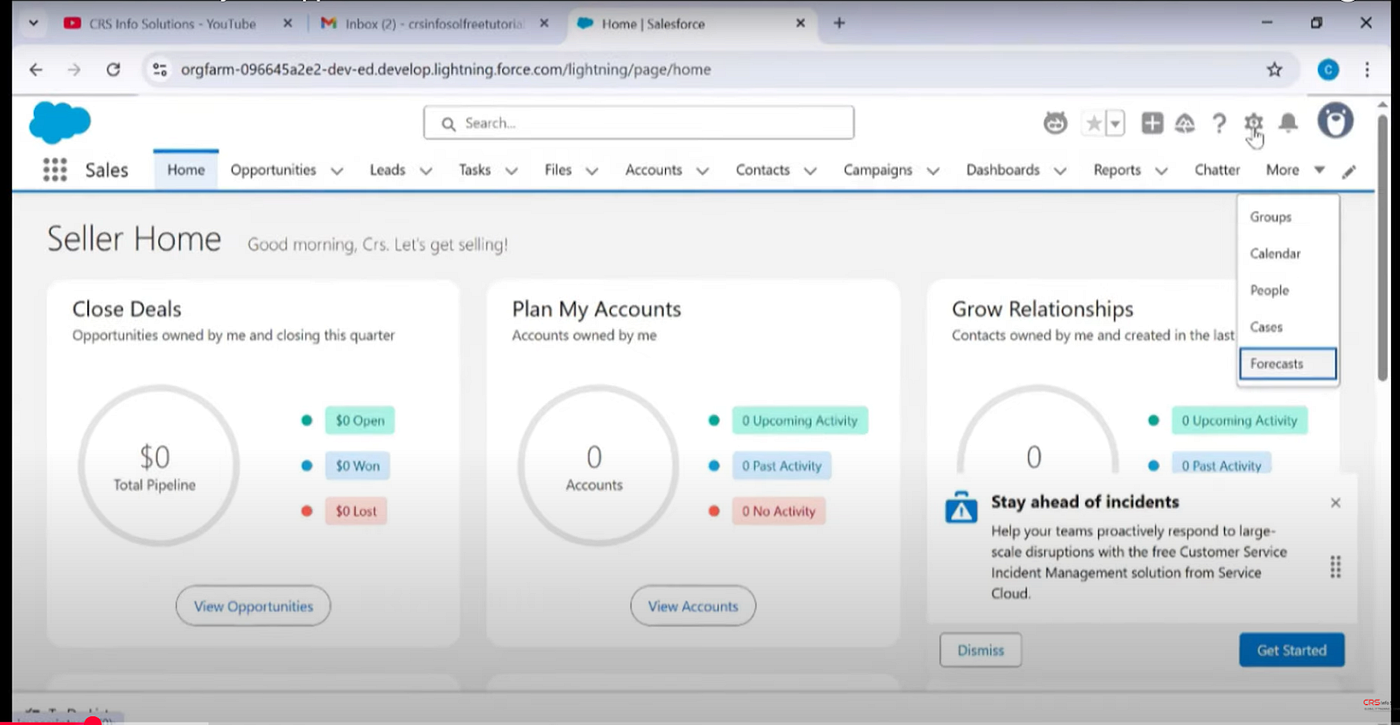
Task: Click the $0 Lost badge
Action: pos(356,511)
